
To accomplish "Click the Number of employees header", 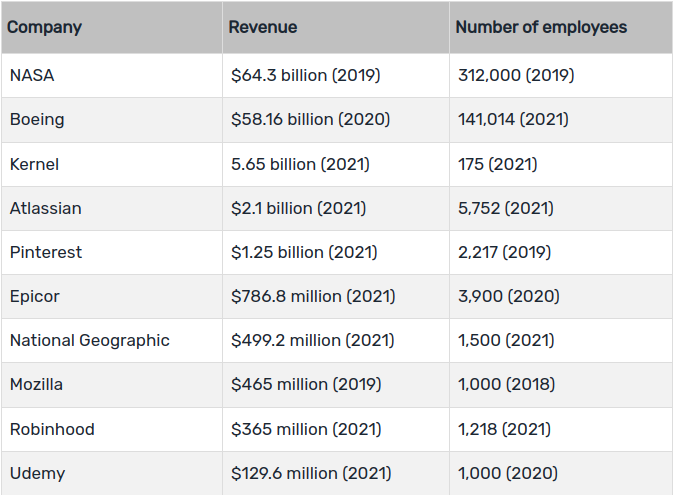I will coord(541,27).
